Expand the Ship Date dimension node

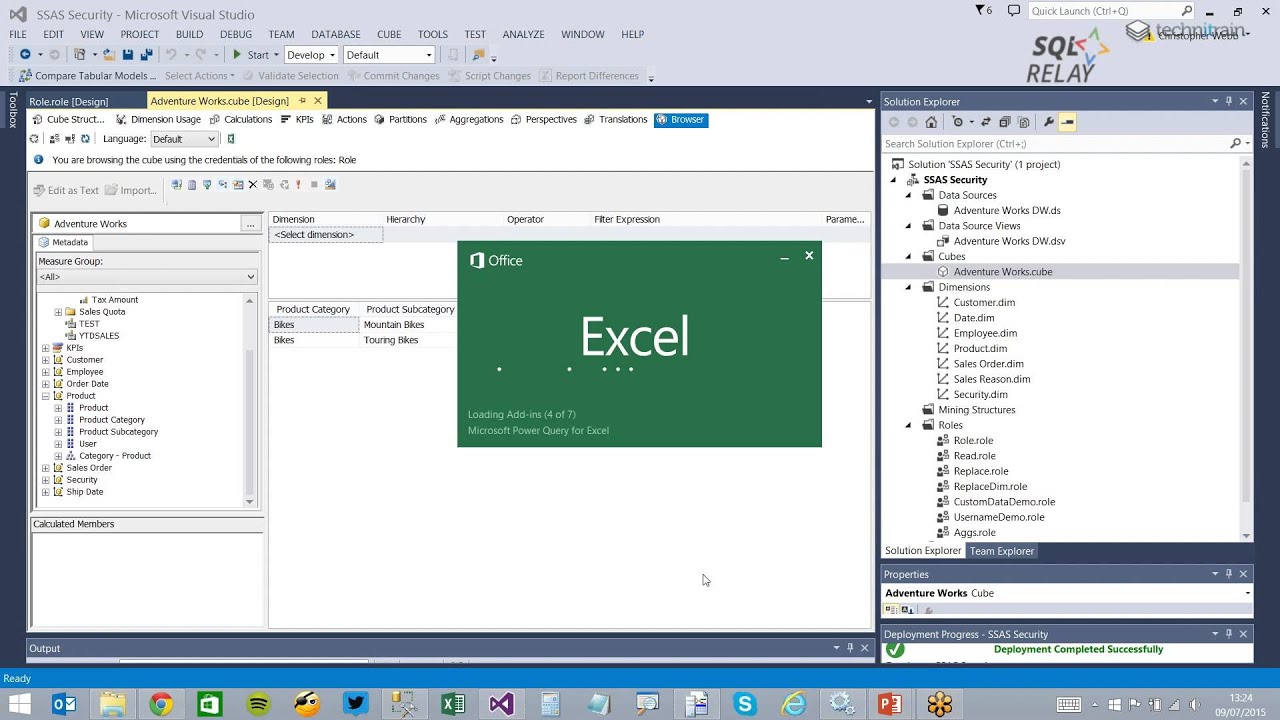pyautogui.click(x=45, y=492)
